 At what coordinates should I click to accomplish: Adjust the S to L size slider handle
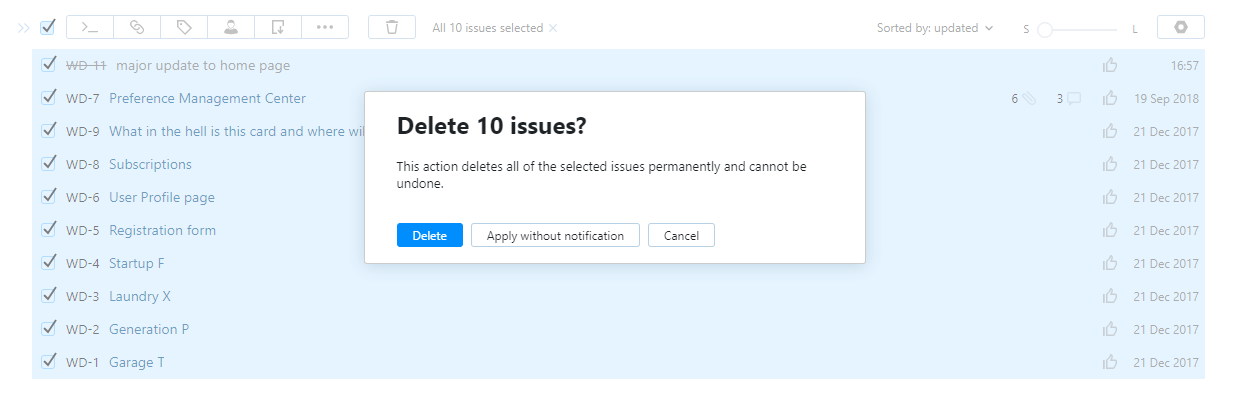pyautogui.click(x=1045, y=30)
